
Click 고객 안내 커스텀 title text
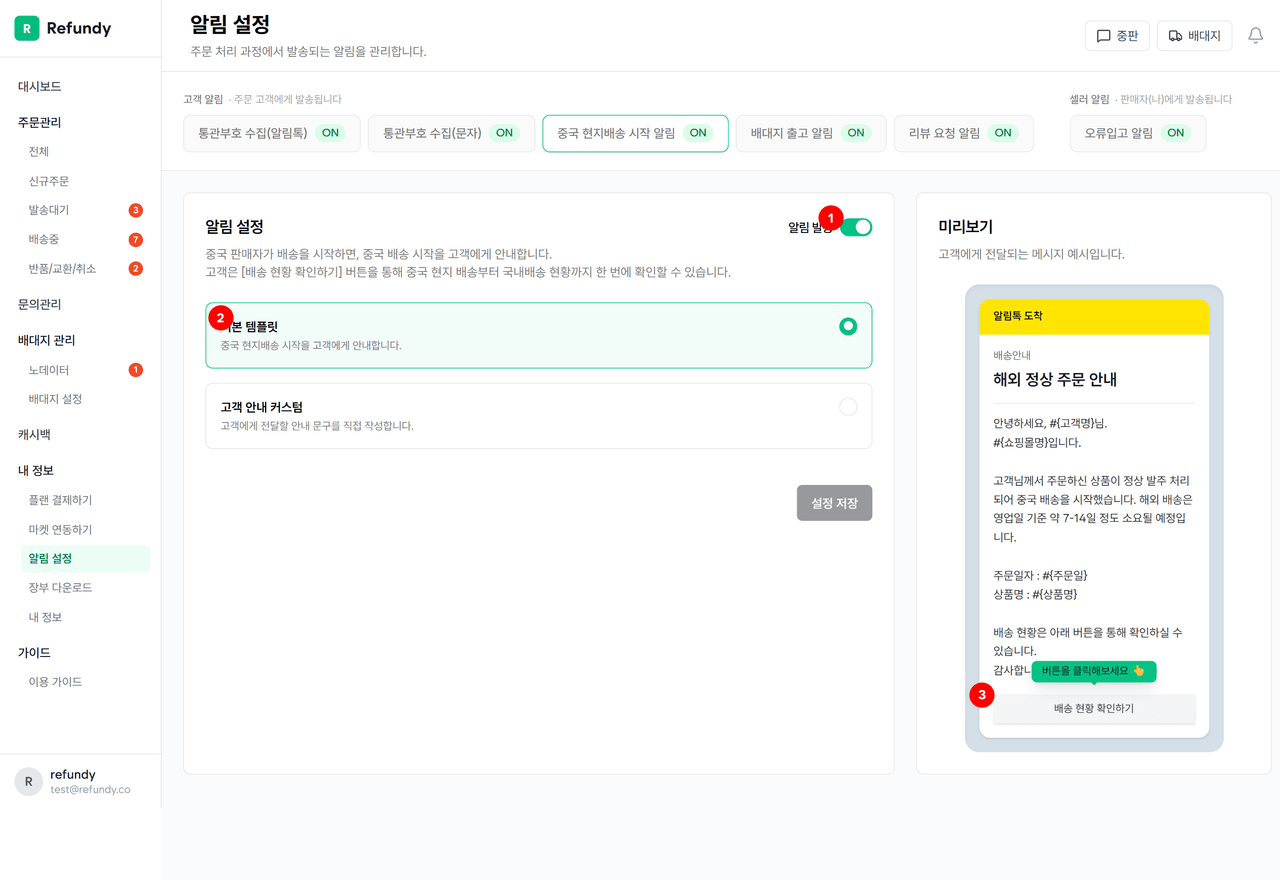coord(261,407)
